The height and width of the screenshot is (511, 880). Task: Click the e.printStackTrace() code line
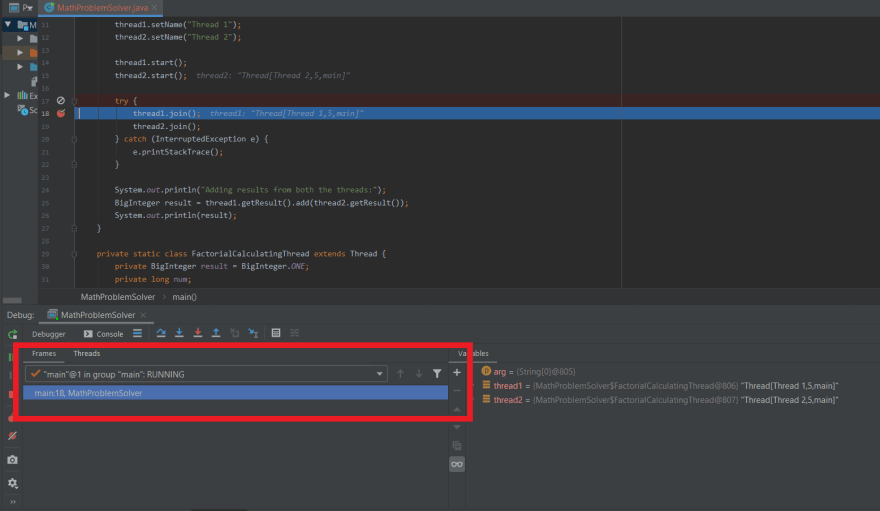pyautogui.click(x=178, y=152)
